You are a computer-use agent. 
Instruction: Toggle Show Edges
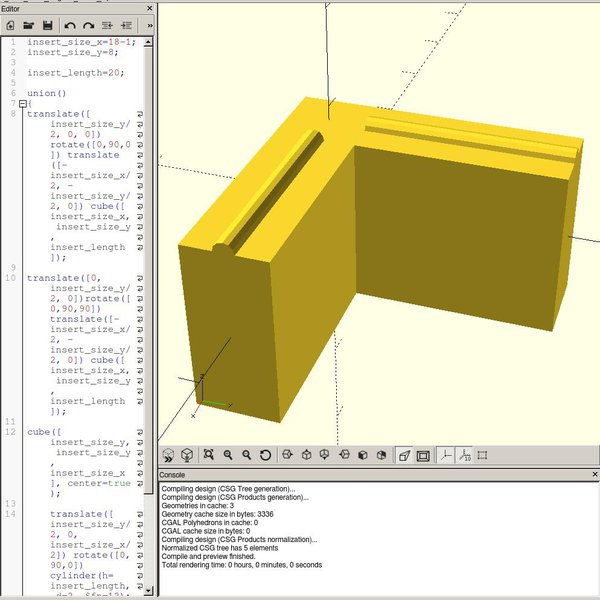click(483, 455)
